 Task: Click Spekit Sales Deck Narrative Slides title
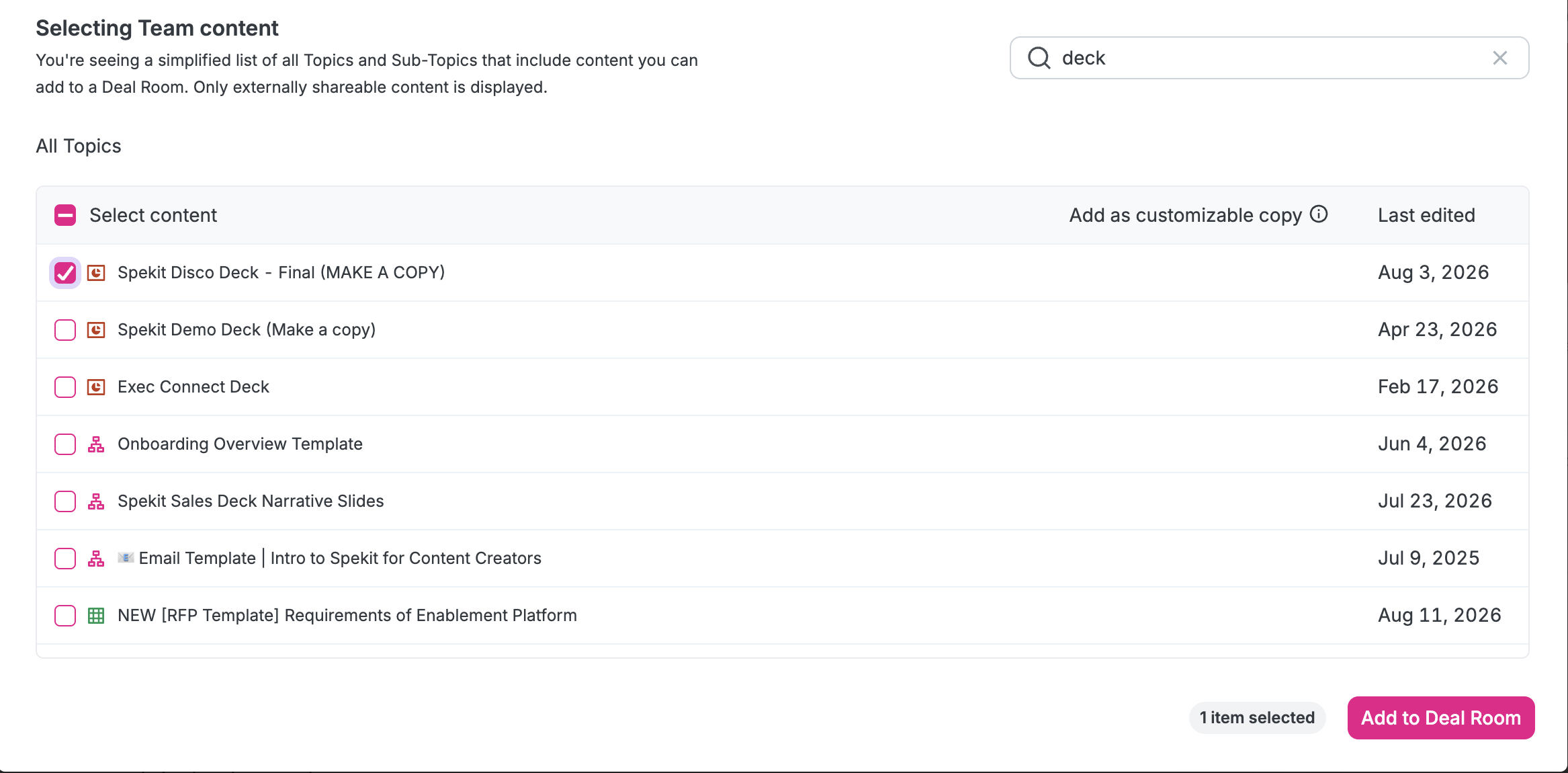[x=251, y=501]
